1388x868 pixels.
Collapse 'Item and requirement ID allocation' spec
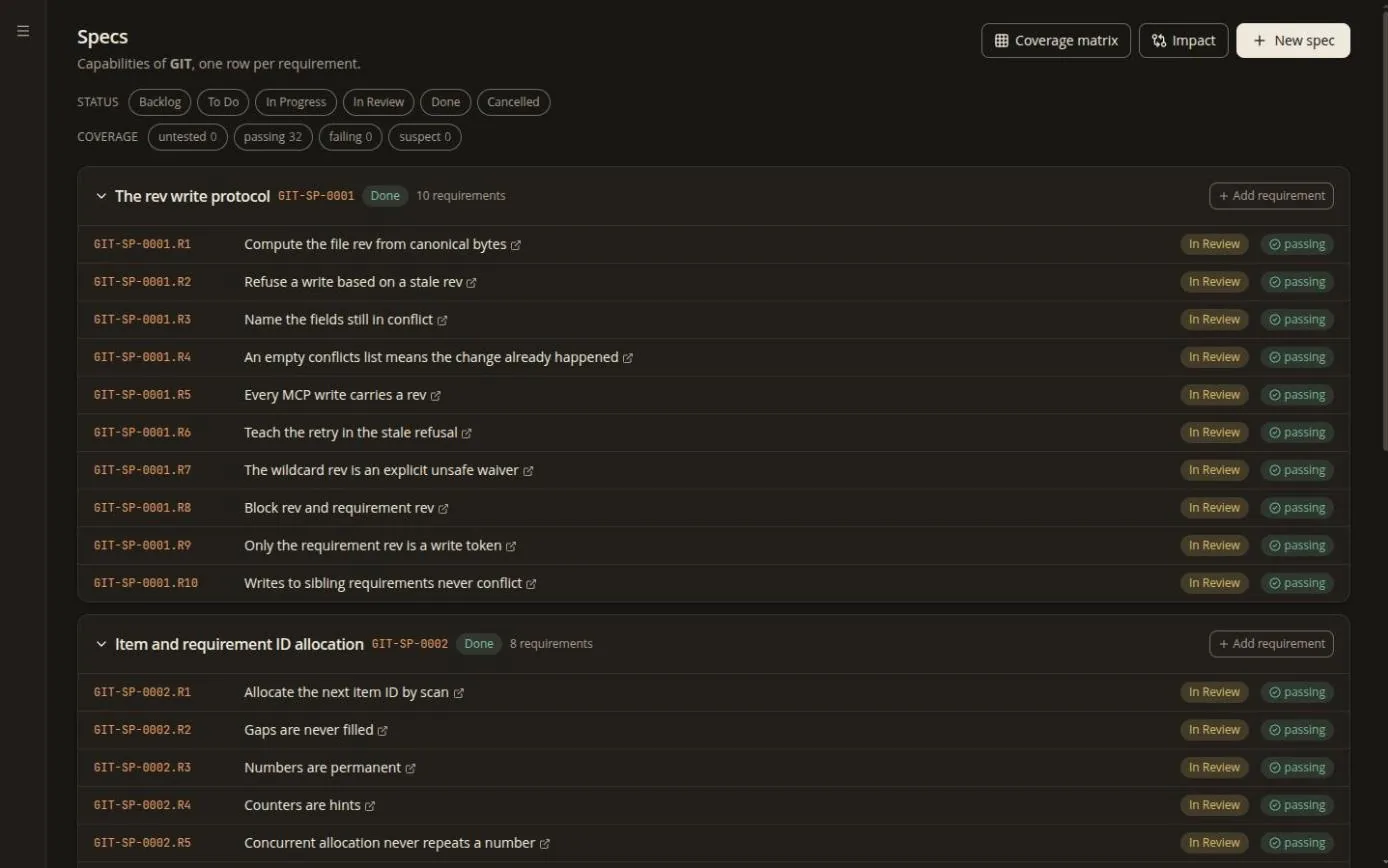pos(101,644)
